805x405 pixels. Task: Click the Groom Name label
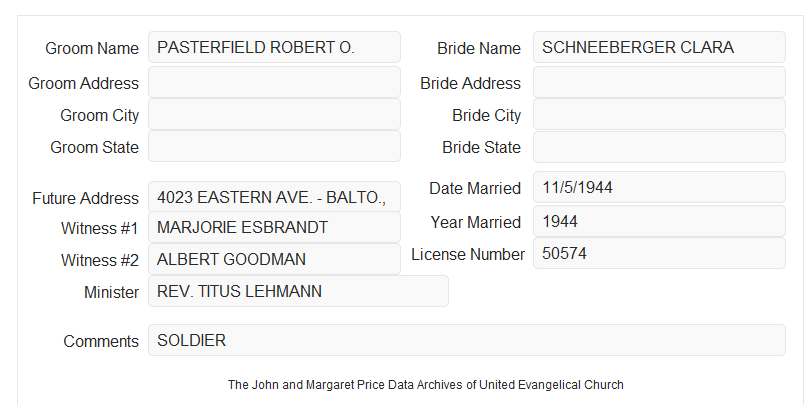pyautogui.click(x=92, y=48)
